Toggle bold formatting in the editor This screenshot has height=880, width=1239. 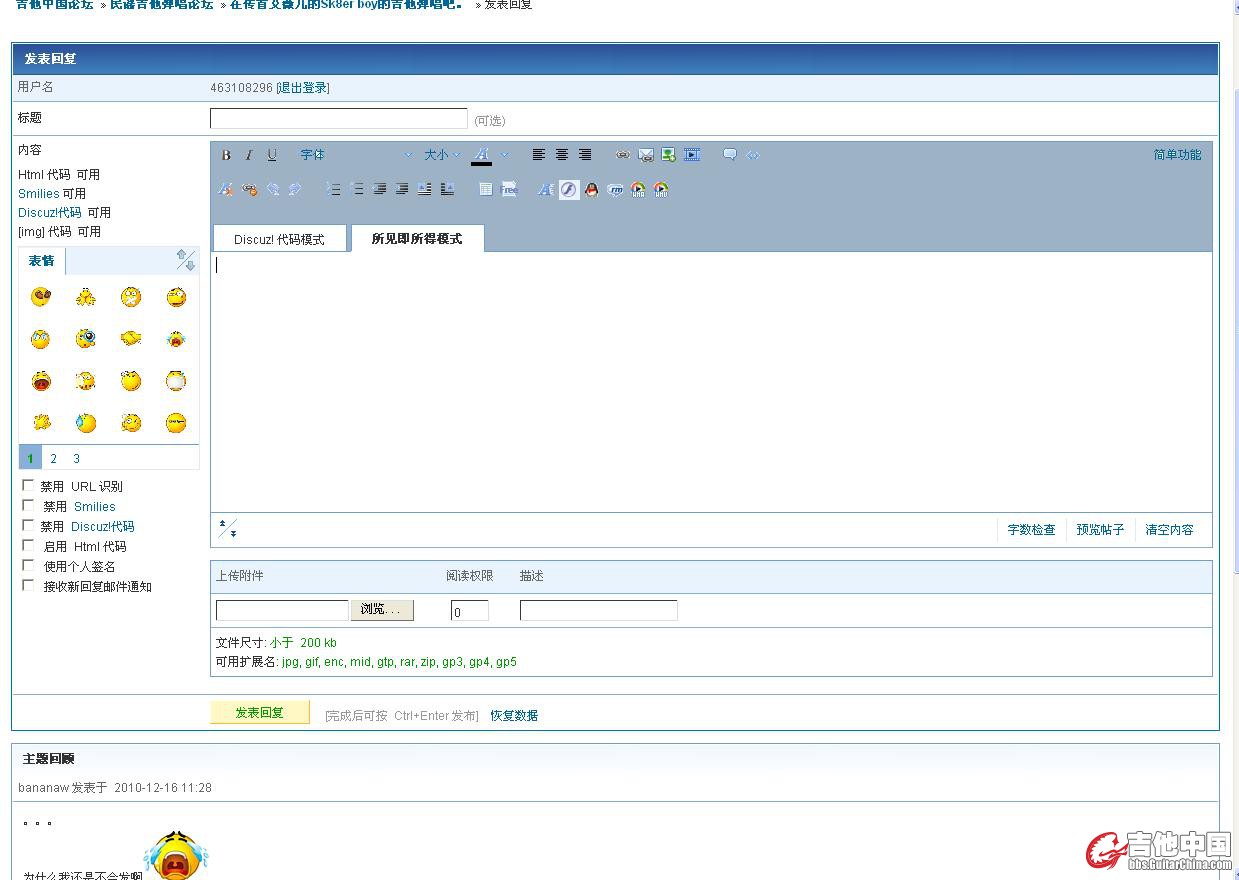(x=226, y=155)
